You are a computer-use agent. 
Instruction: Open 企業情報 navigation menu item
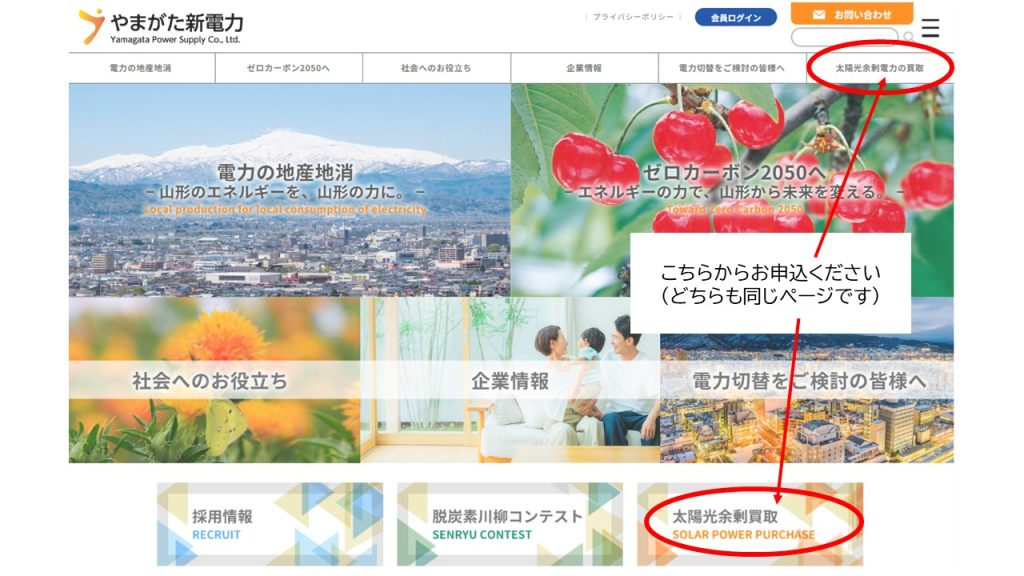click(x=584, y=68)
